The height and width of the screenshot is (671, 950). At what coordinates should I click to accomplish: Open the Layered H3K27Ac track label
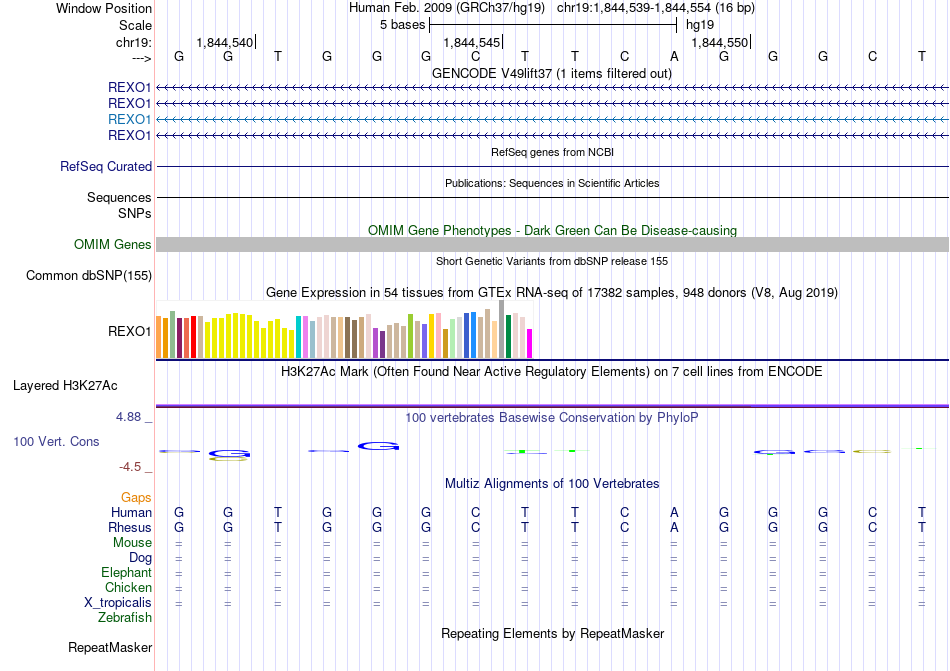65,386
